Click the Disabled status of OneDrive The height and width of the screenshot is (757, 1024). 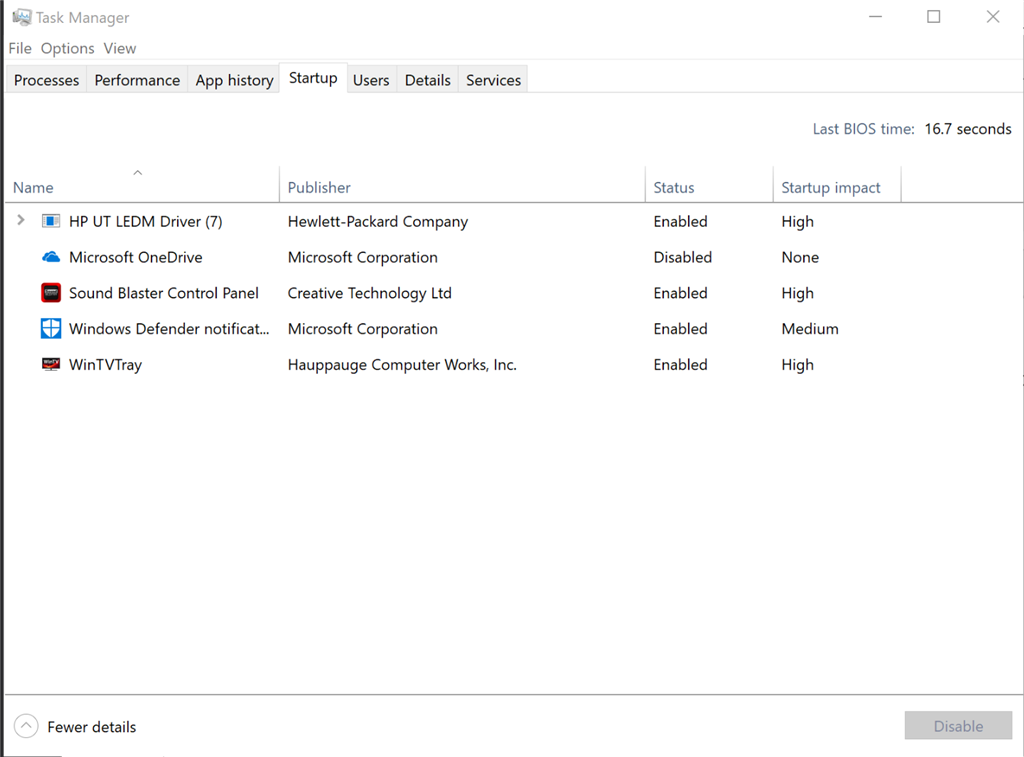pos(682,257)
